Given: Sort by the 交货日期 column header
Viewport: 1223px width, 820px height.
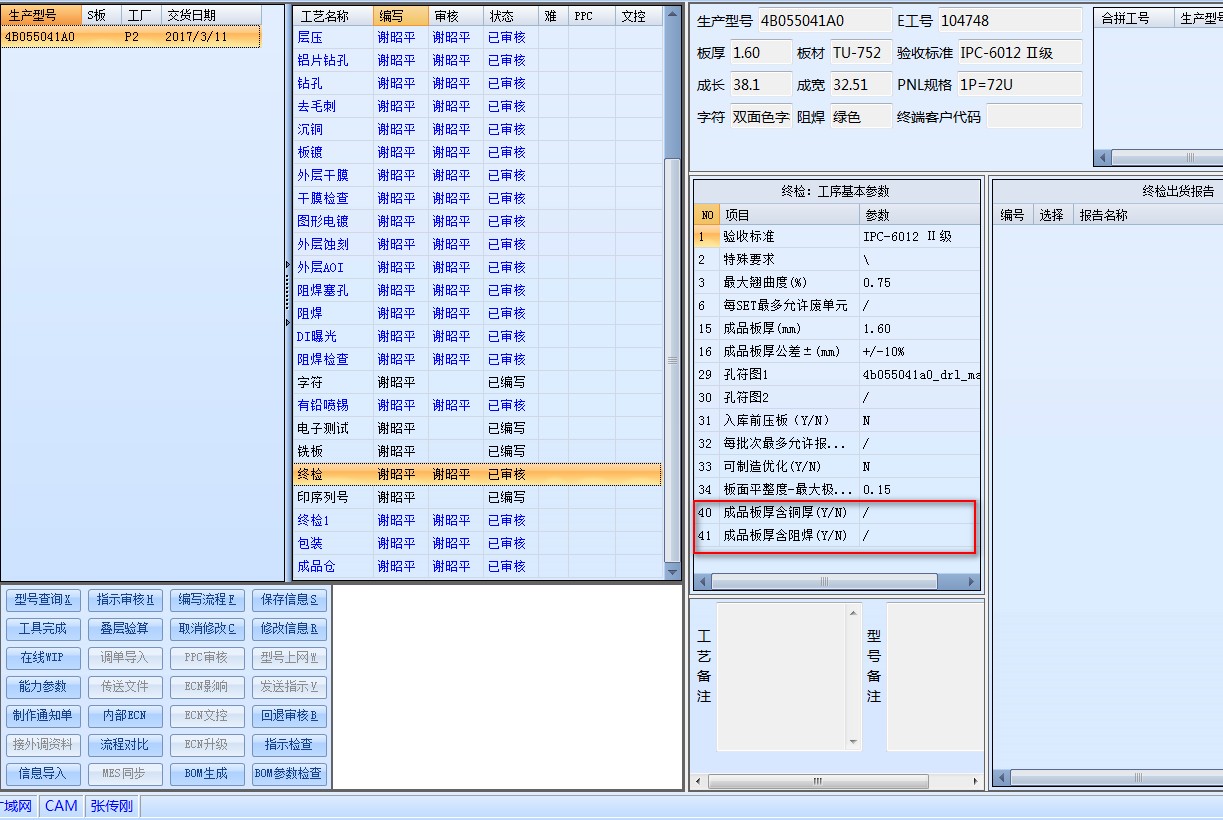Looking at the screenshot, I should 211,15.
